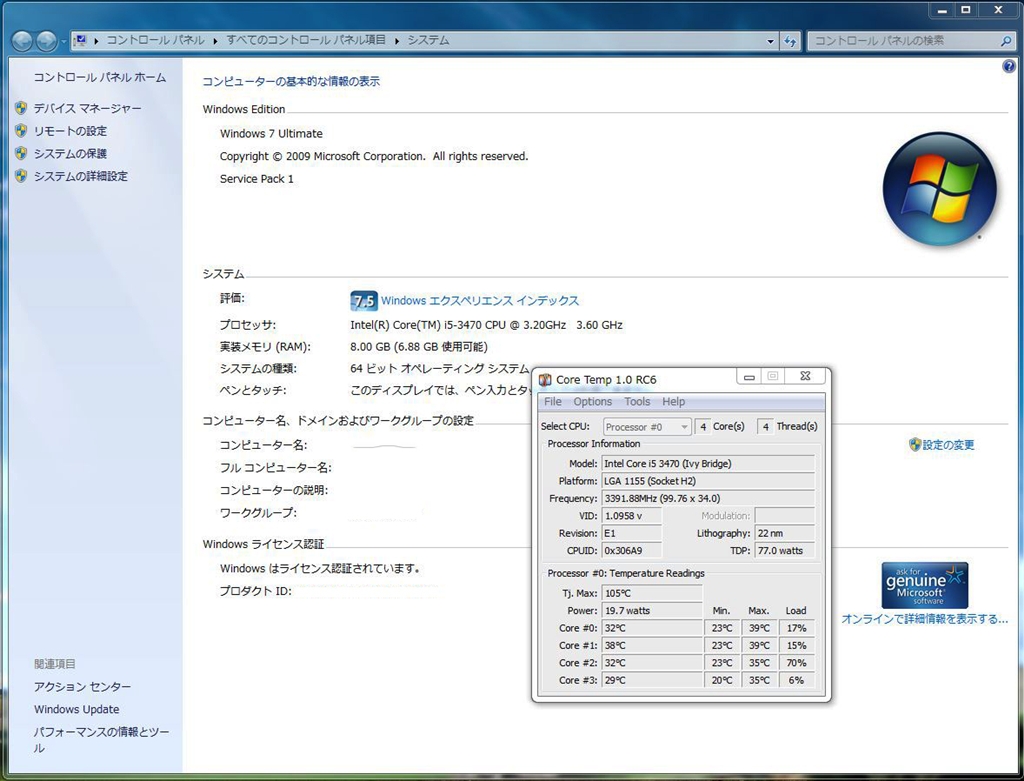Screen dimensions: 1024x781
Task: Click the ask for genuine Microsoft badge
Action: click(924, 585)
